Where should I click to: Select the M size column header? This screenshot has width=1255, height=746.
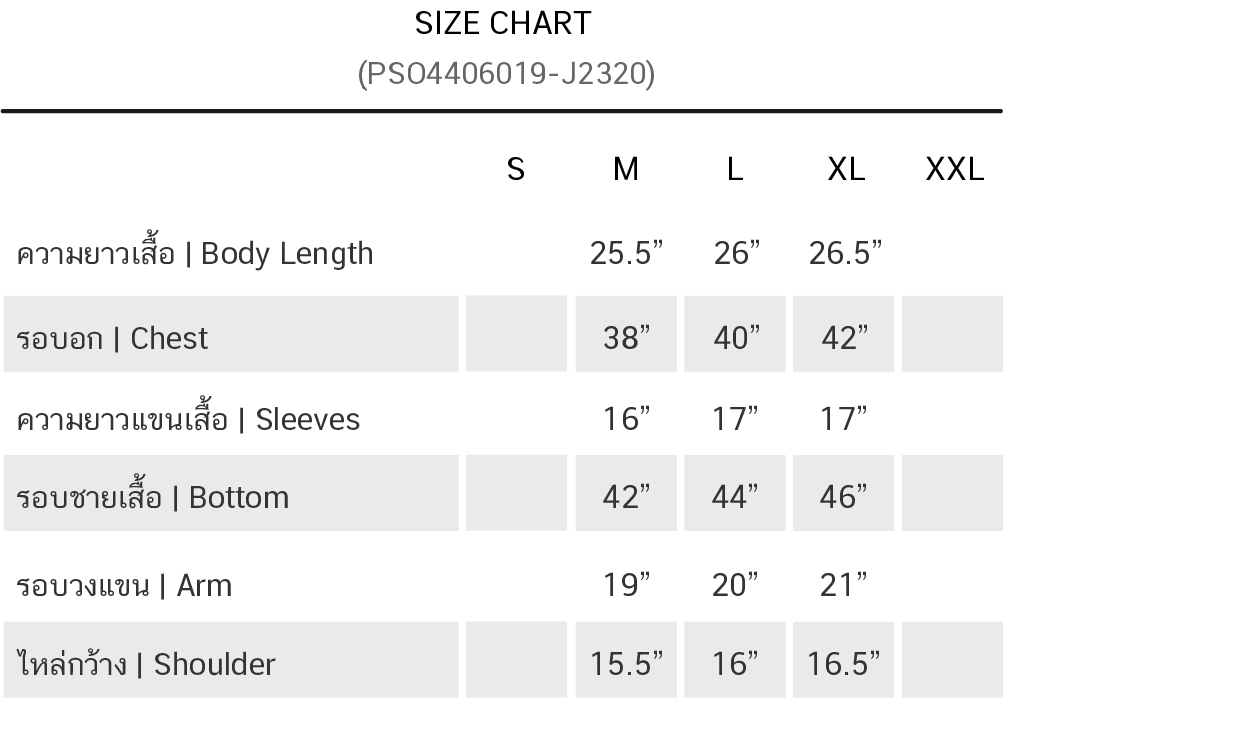(x=625, y=170)
